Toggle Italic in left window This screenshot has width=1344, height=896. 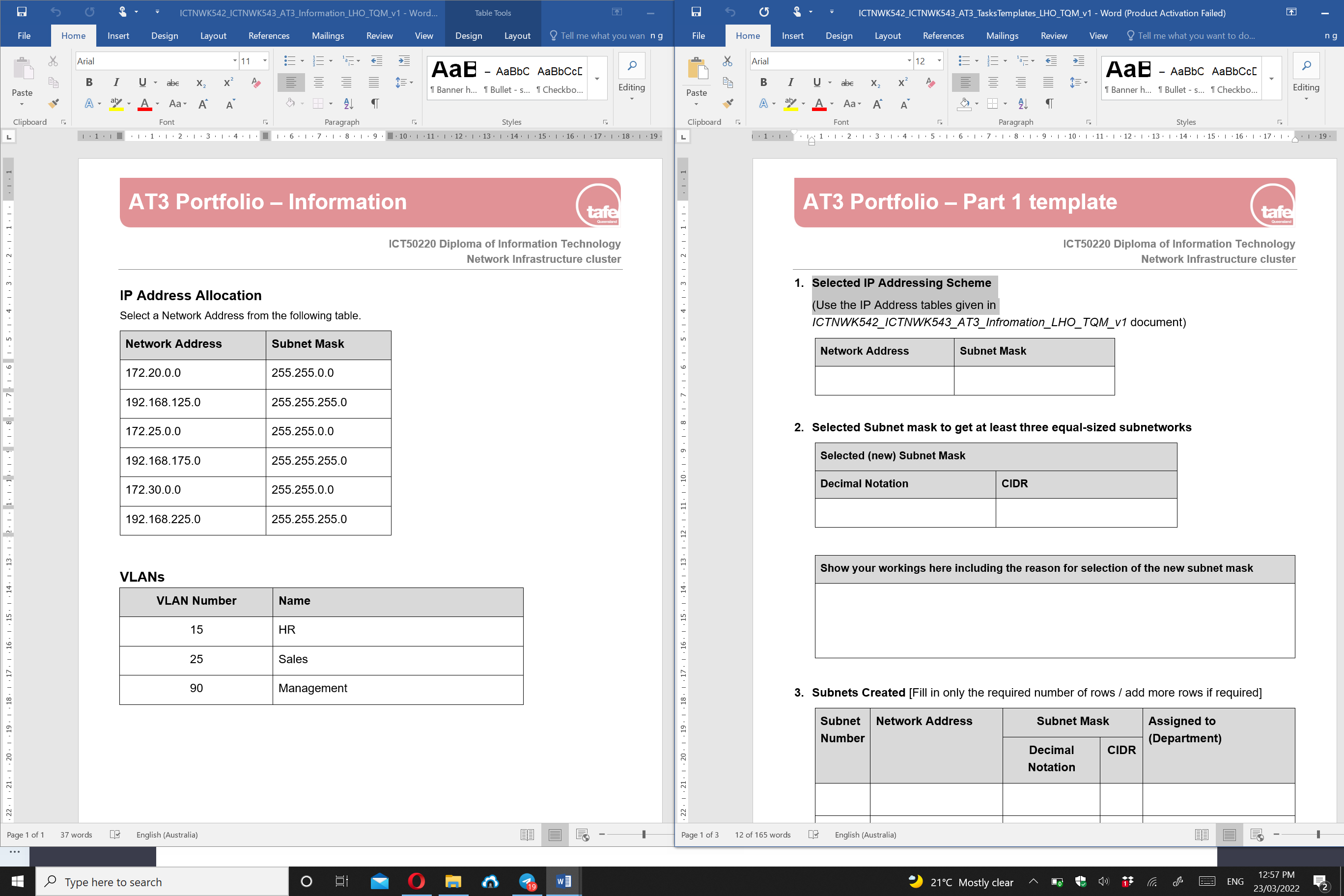point(116,83)
